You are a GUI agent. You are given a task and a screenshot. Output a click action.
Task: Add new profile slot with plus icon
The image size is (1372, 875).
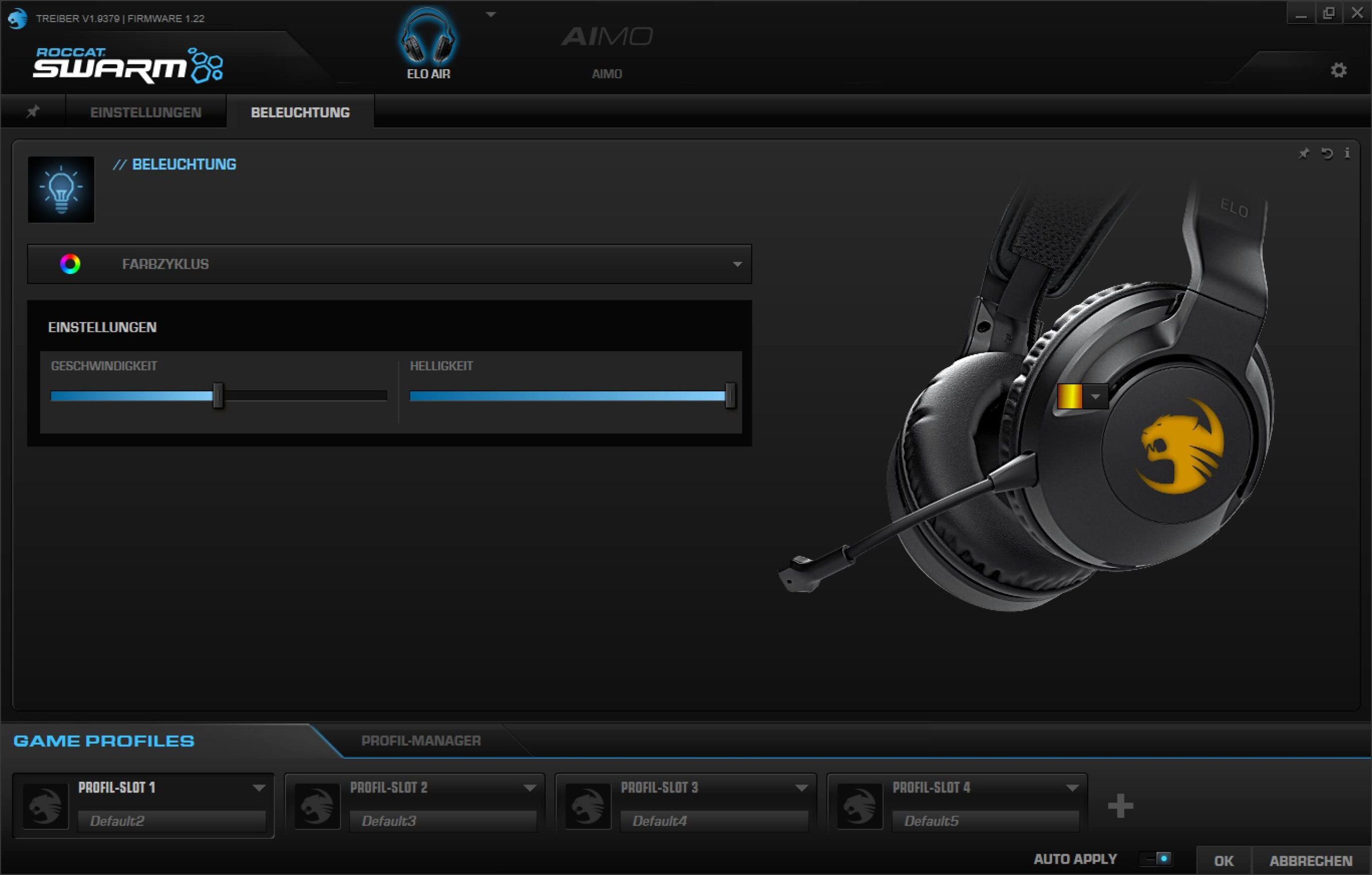point(1120,805)
